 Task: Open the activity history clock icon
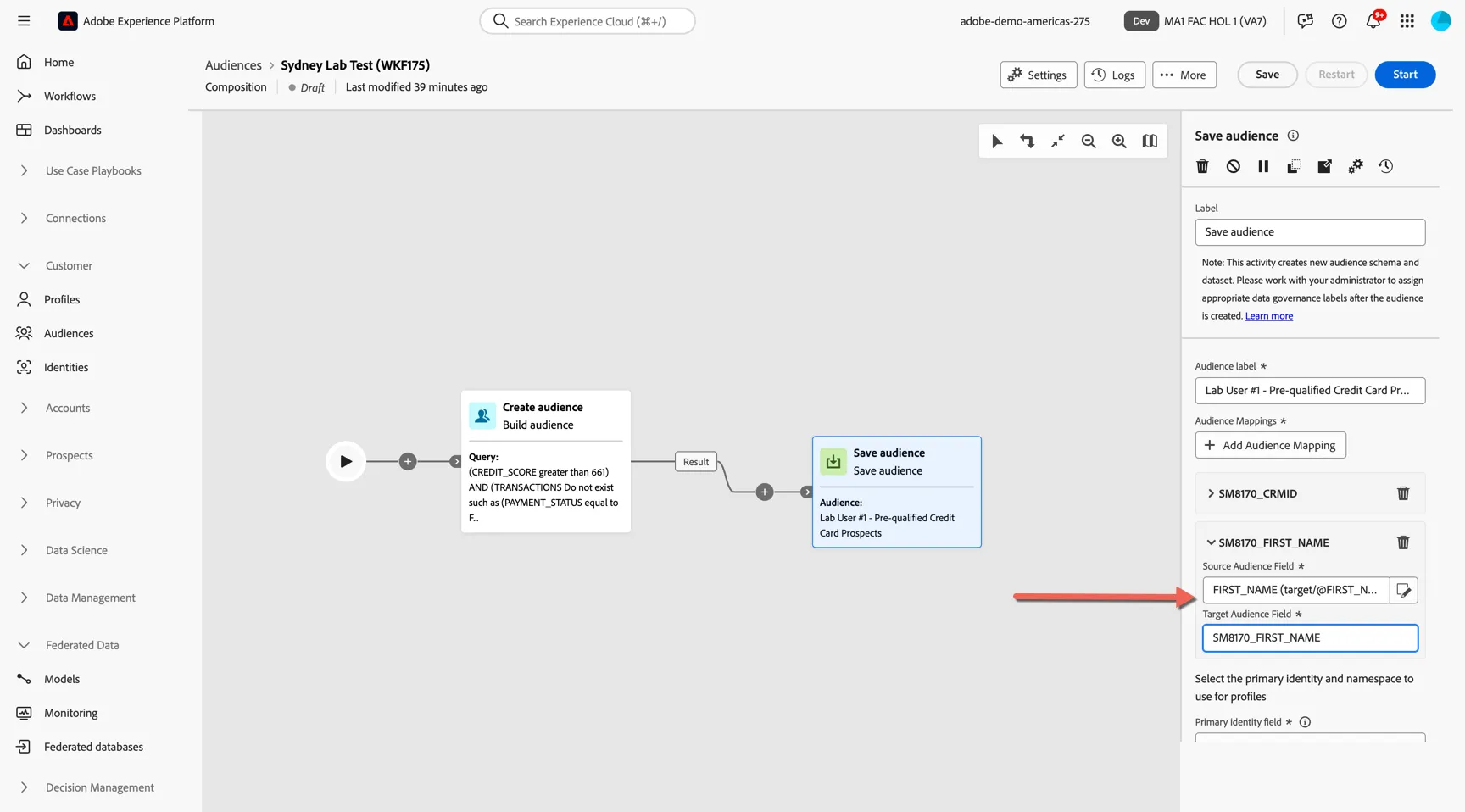click(x=1386, y=166)
